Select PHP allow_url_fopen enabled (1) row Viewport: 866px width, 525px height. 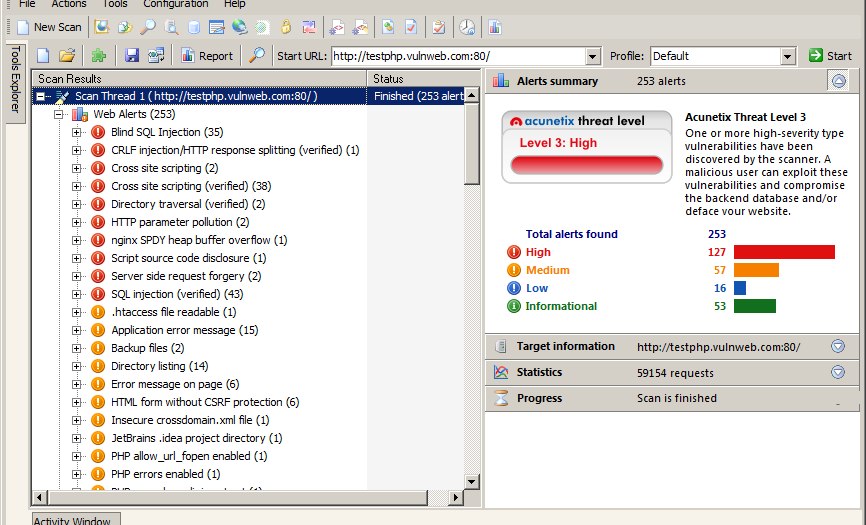coord(189,457)
